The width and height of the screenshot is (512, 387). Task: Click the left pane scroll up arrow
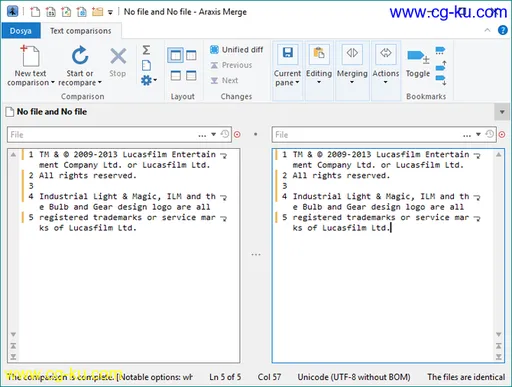(x=13, y=155)
